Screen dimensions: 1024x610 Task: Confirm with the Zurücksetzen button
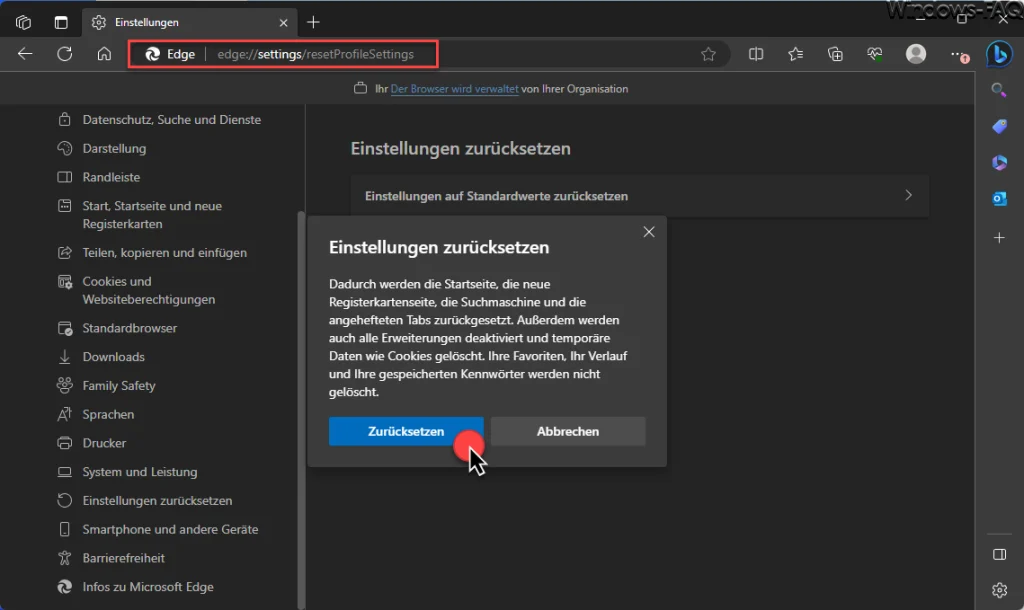tap(406, 432)
